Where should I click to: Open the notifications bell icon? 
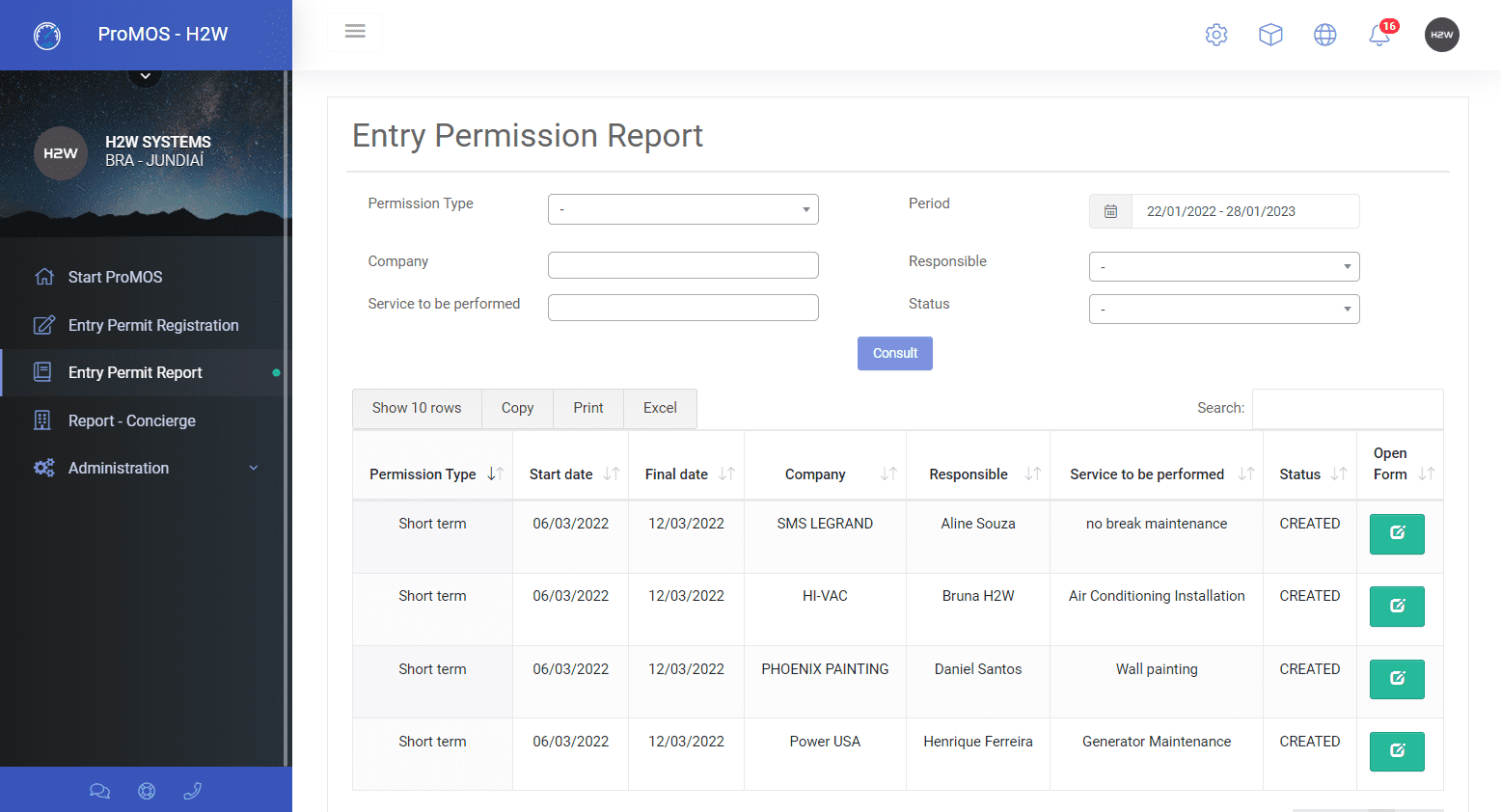pyautogui.click(x=1379, y=35)
